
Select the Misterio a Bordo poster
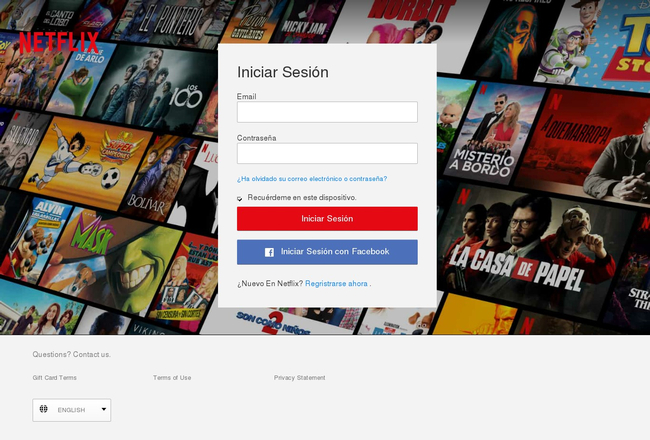coord(493,133)
